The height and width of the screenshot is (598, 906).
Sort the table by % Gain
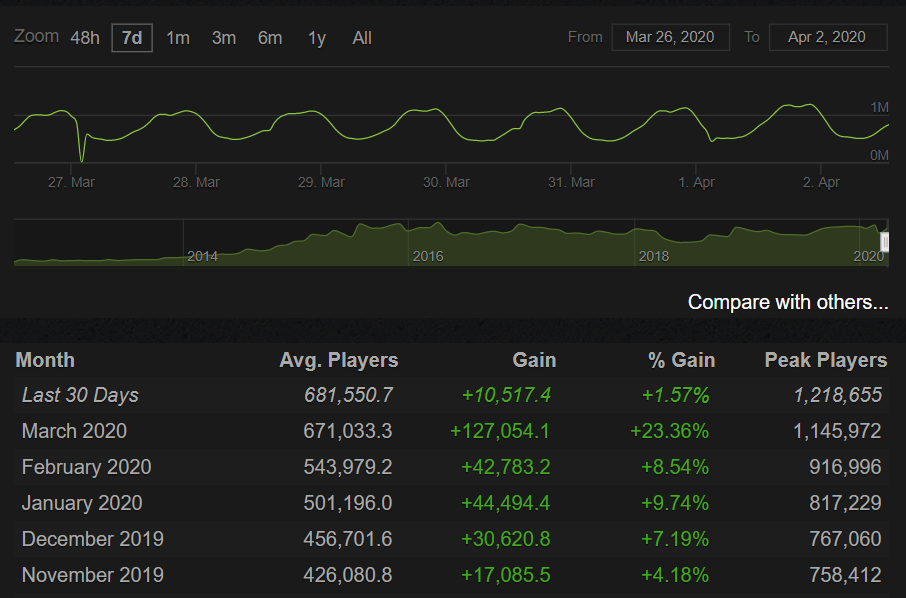tap(681, 359)
